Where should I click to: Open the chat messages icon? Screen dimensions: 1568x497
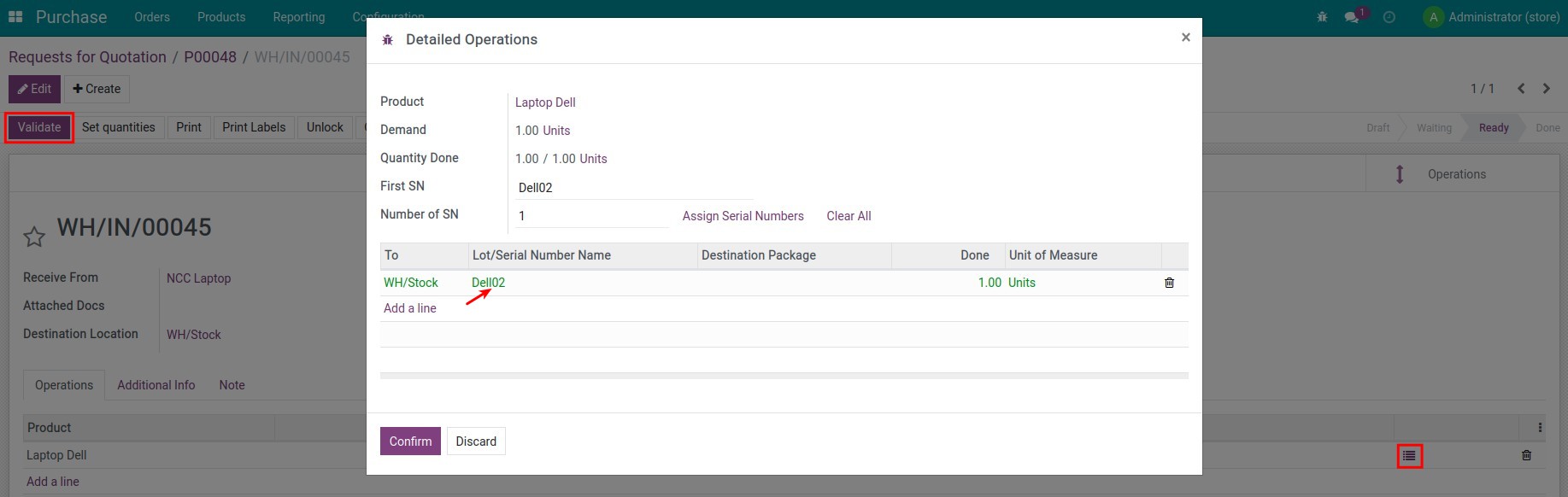pyautogui.click(x=1352, y=17)
